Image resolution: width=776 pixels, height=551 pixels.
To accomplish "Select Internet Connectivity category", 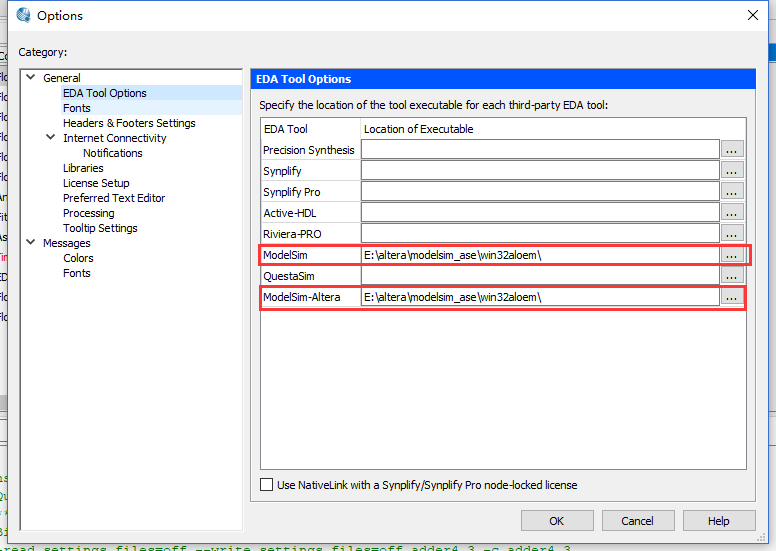I will (114, 138).
